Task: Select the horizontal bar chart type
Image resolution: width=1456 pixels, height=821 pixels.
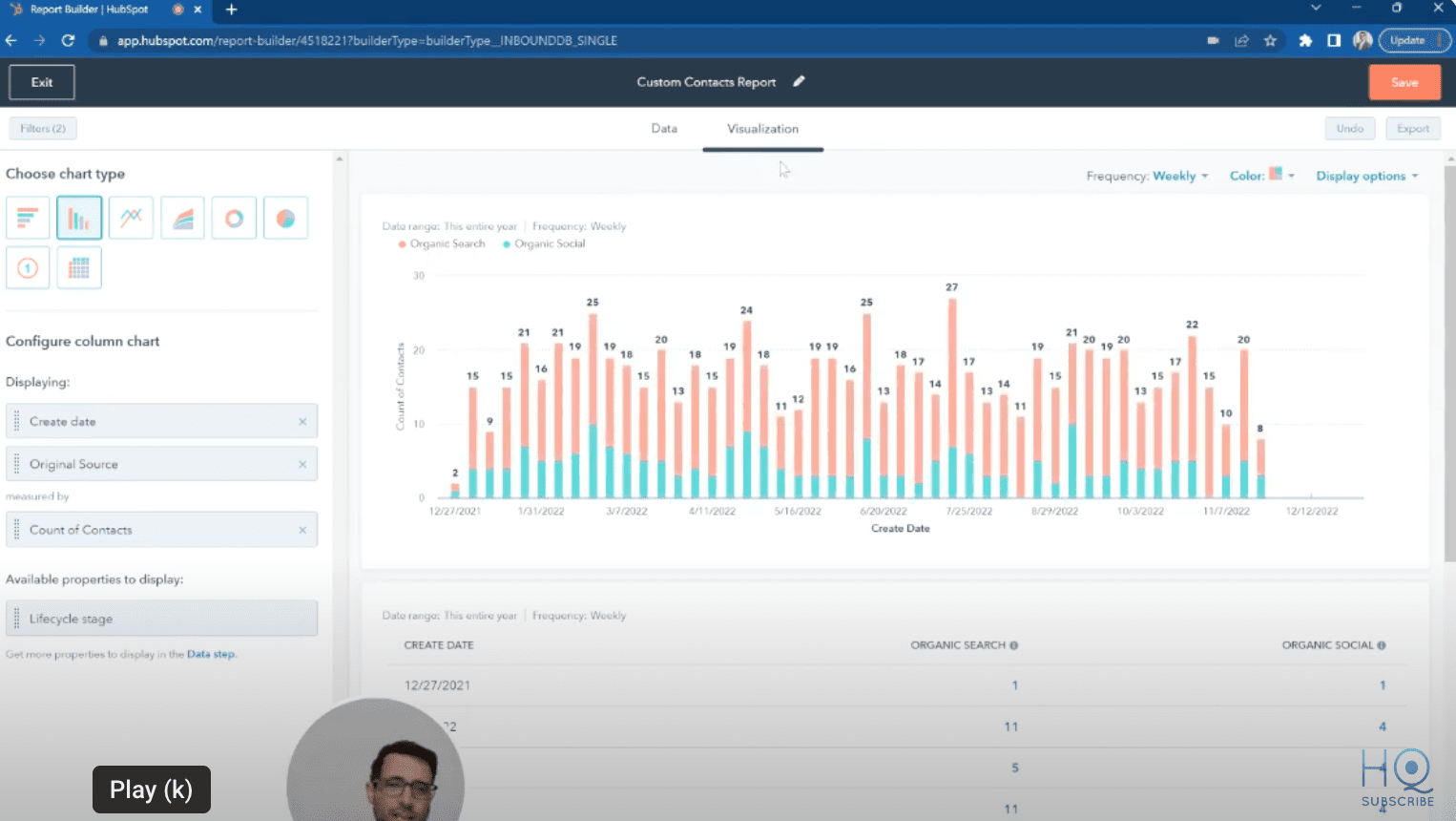Action: coord(28,217)
